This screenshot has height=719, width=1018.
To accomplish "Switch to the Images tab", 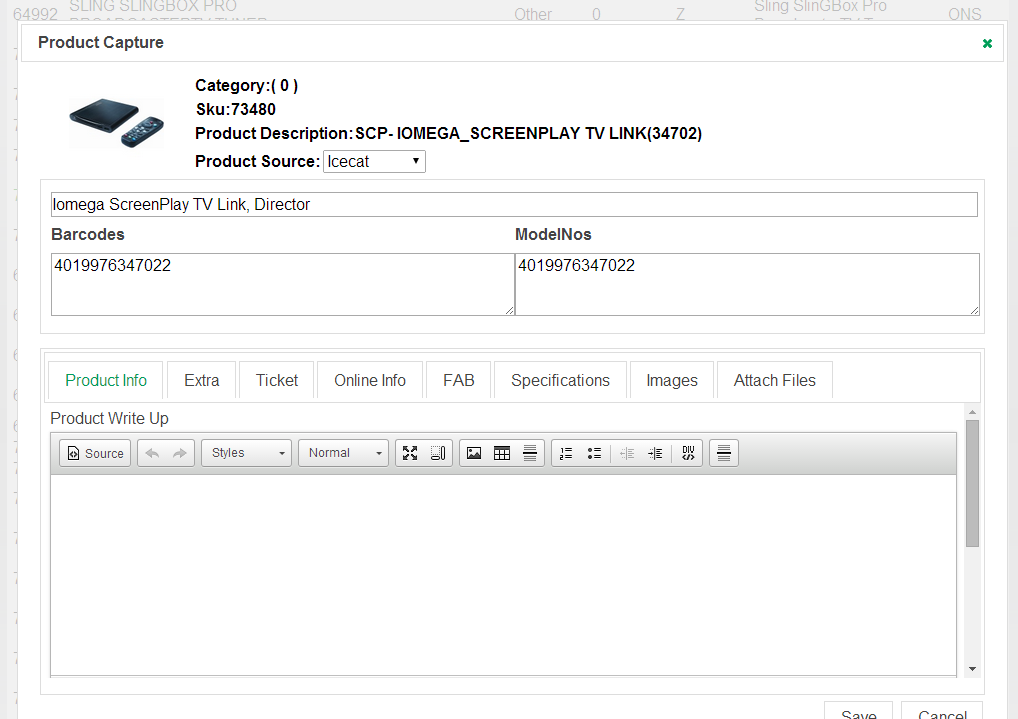I will point(672,381).
